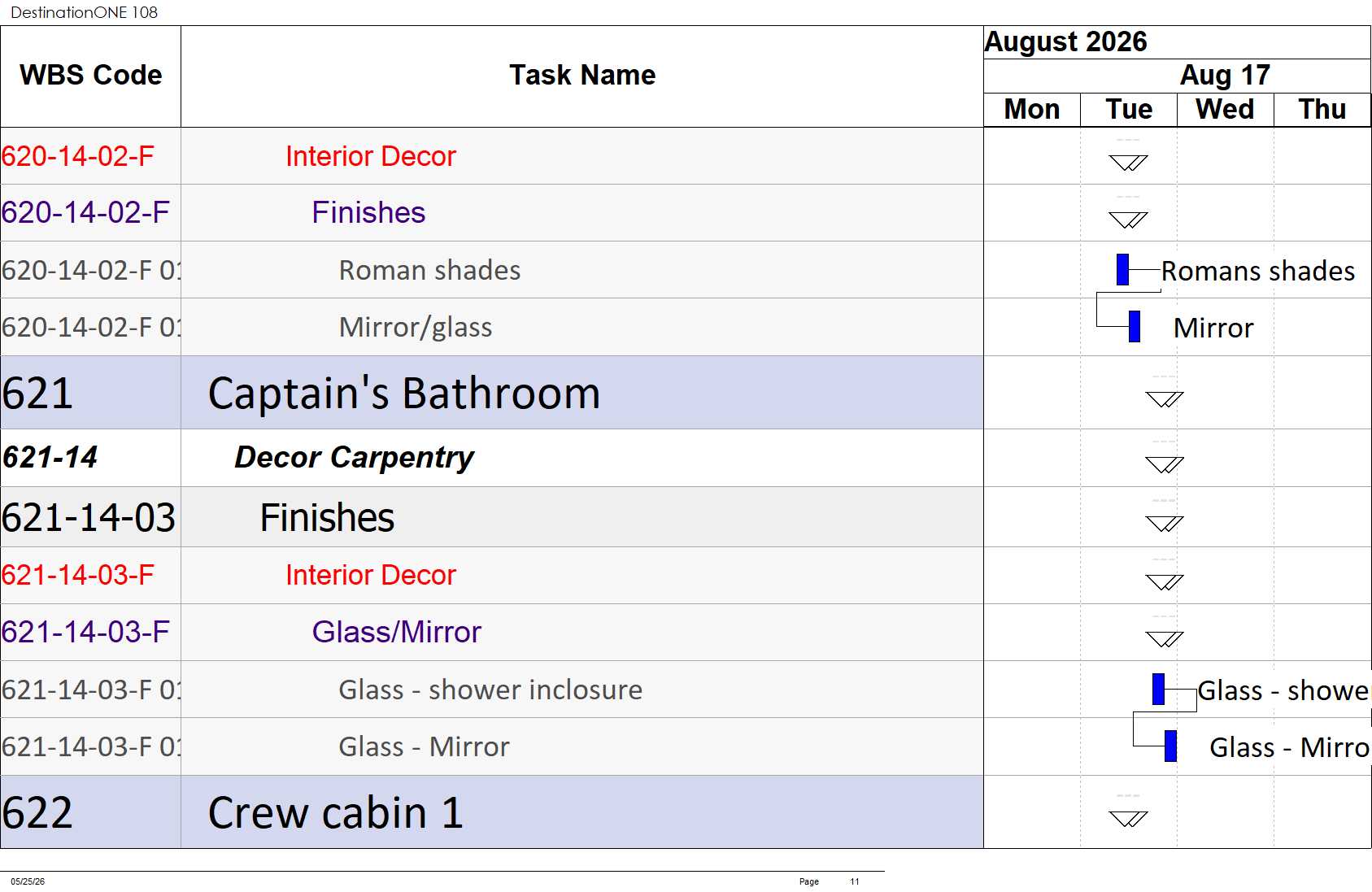Select the Decor Carpentry summary marker
The image size is (1372, 892).
(x=1165, y=464)
